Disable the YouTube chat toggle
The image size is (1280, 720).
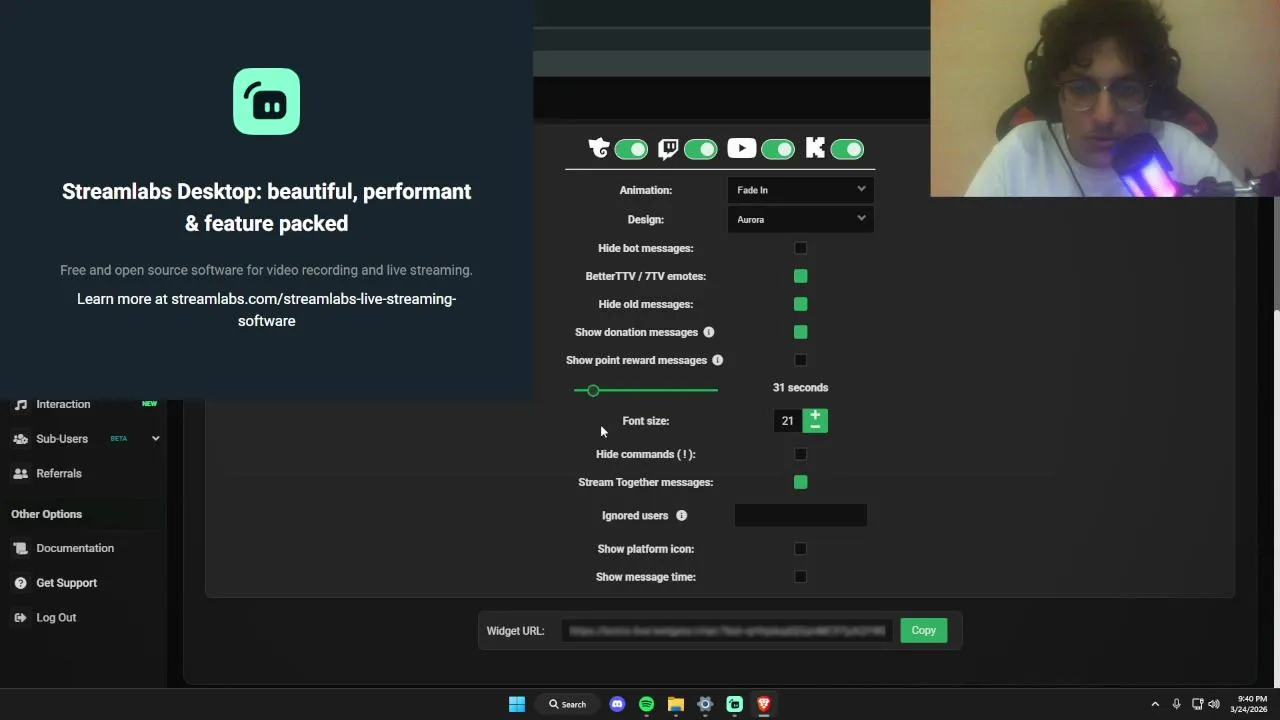778,149
